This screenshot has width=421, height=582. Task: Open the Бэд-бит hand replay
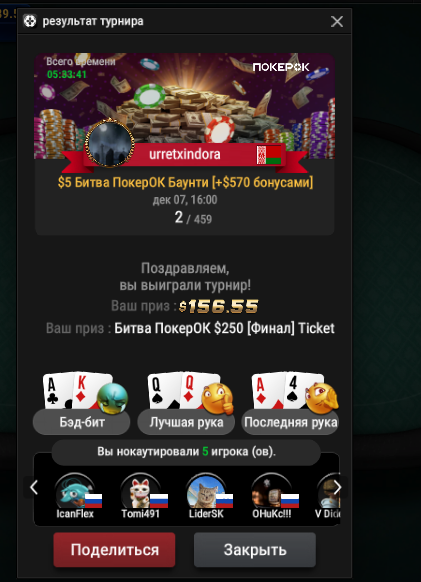(x=81, y=422)
